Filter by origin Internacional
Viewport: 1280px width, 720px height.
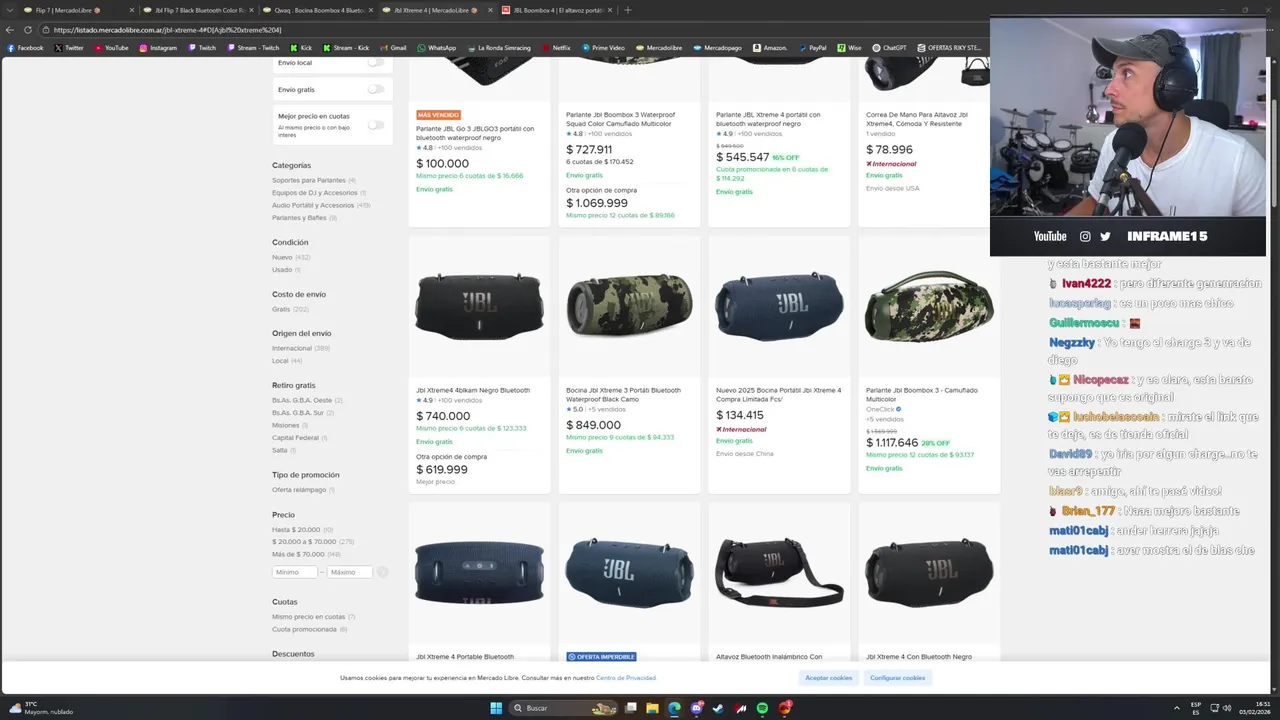(292, 348)
